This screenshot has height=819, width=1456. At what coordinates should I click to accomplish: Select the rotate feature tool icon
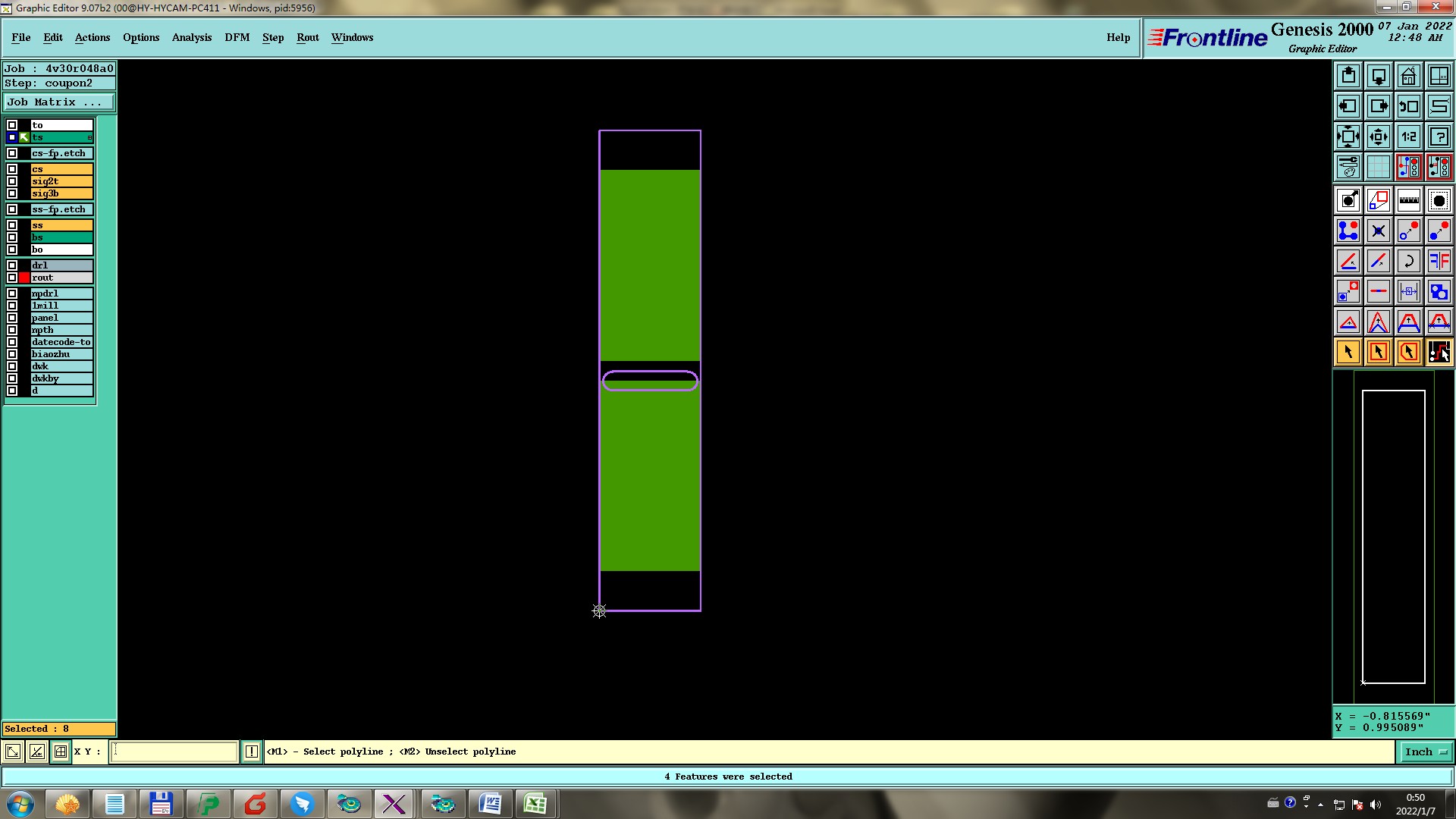click(1408, 261)
